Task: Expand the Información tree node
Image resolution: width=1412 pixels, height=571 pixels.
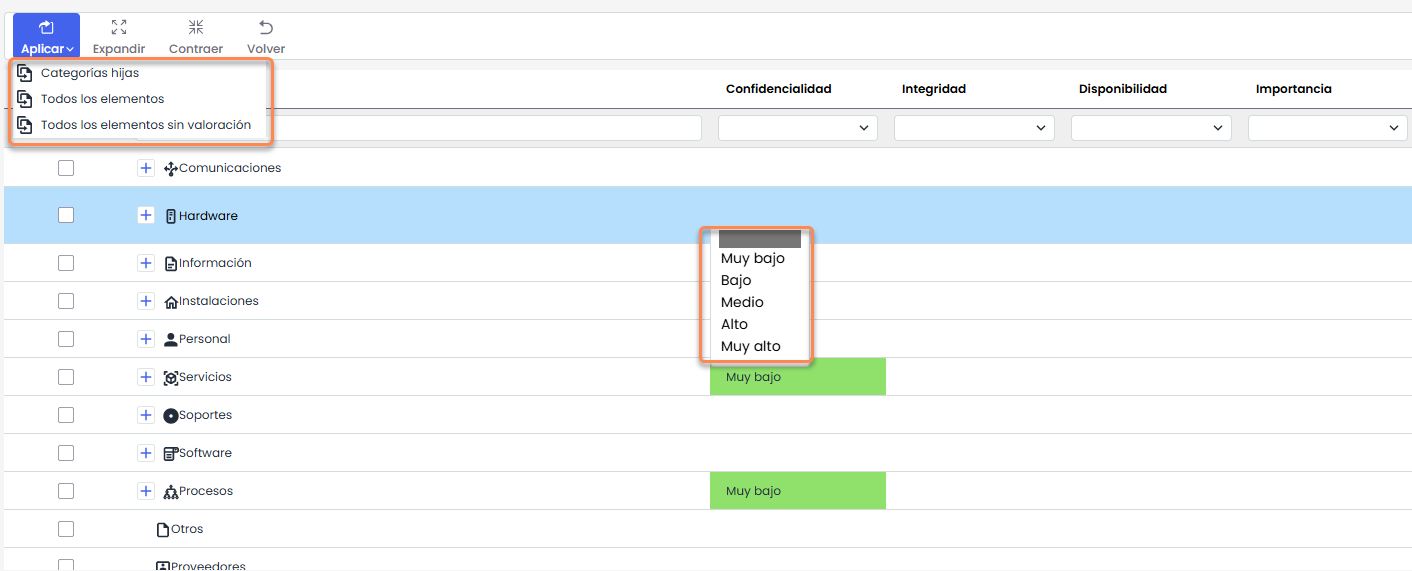Action: coord(146,263)
